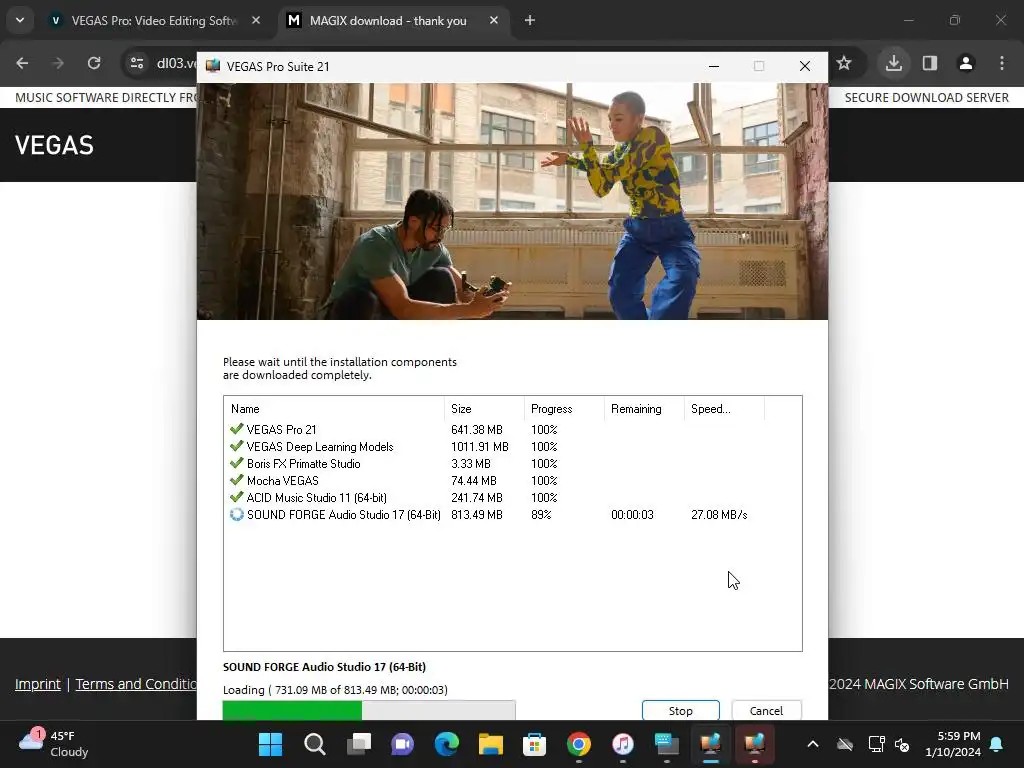Reload the browser page
The height and width of the screenshot is (768, 1024).
(x=94, y=63)
